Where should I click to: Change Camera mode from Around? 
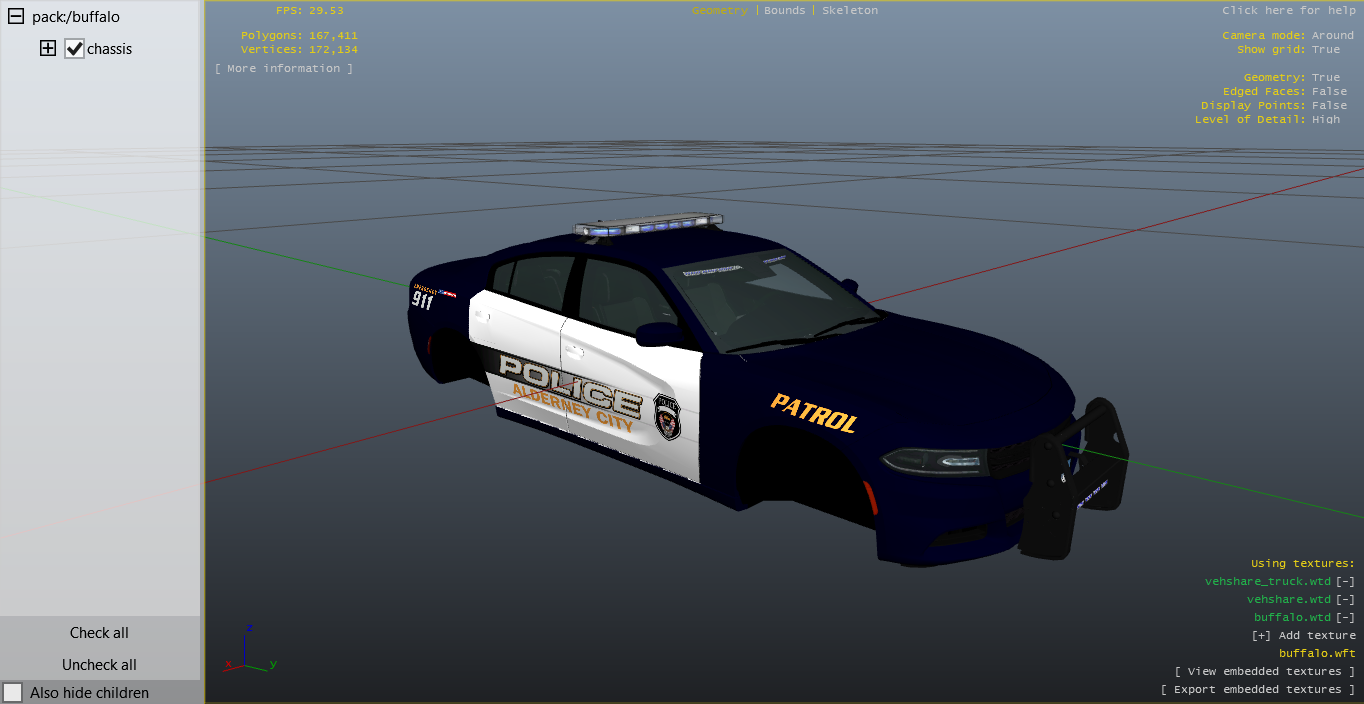(1332, 35)
